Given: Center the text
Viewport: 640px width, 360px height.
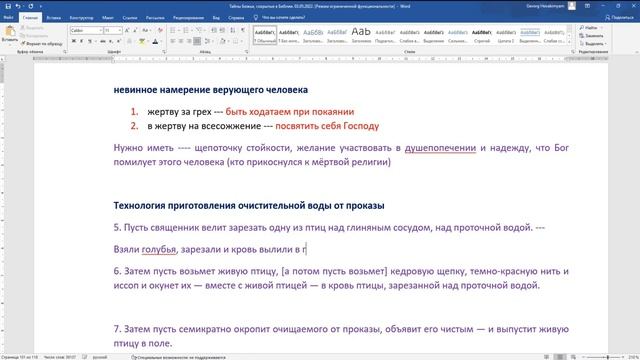Looking at the screenshot, I should pos(181,41).
